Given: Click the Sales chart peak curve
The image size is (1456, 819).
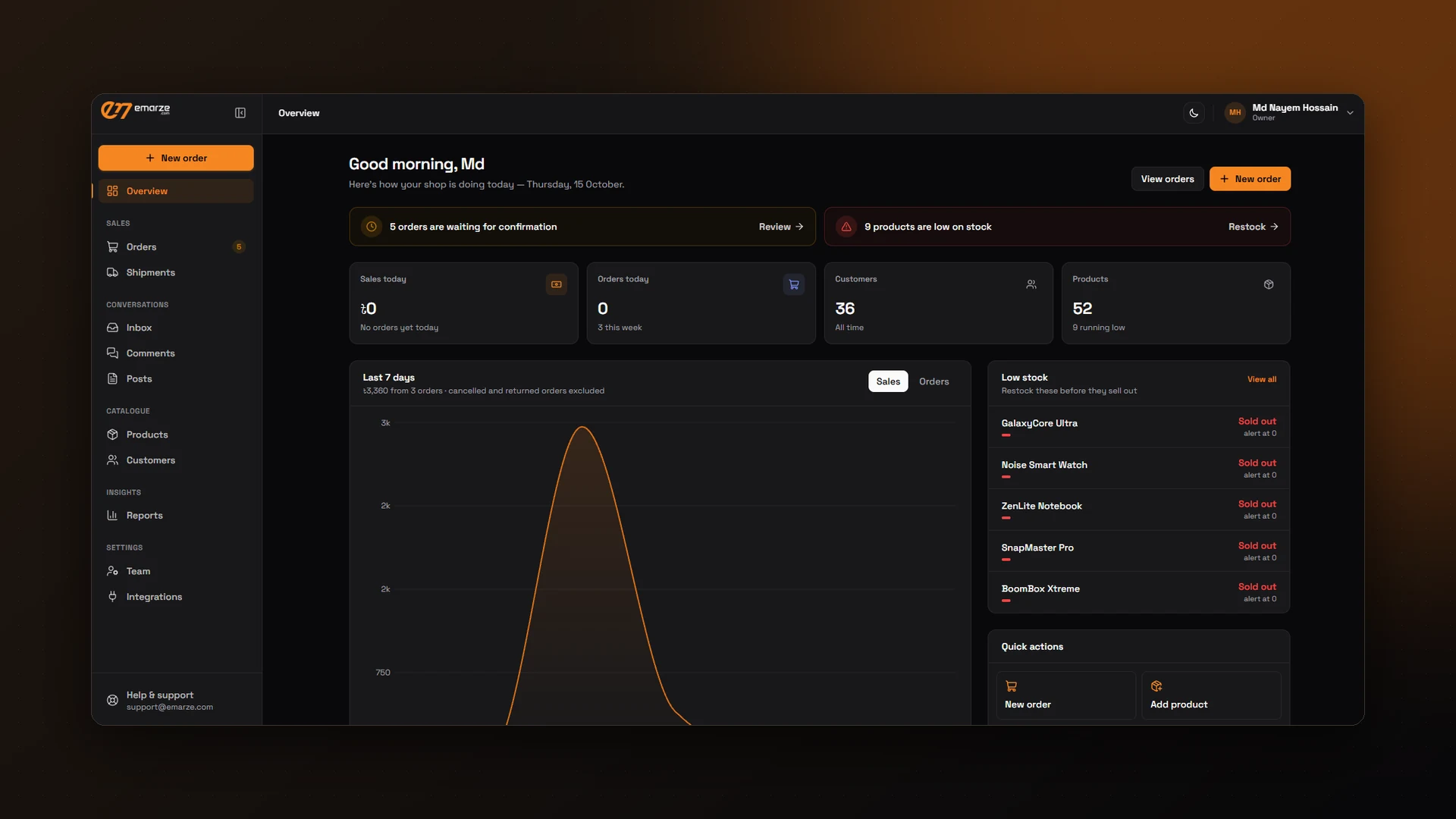Looking at the screenshot, I should click(x=582, y=428).
